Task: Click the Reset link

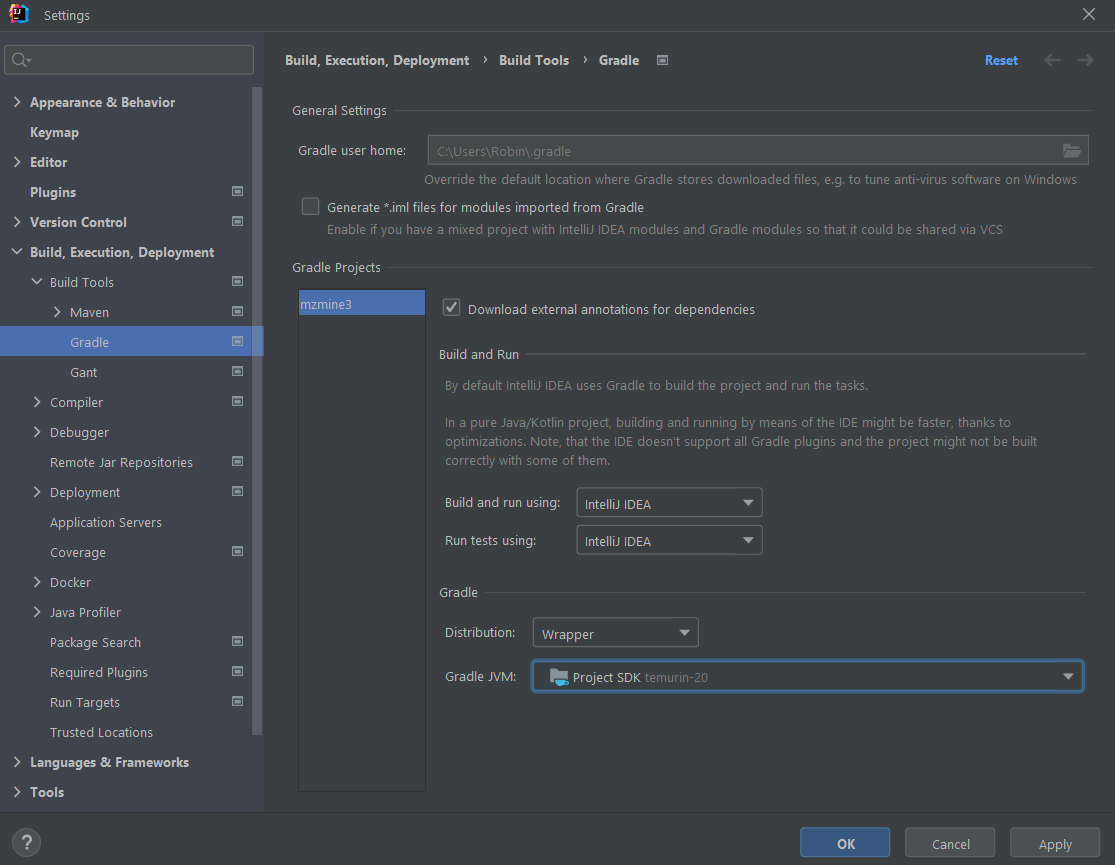Action: (1001, 60)
